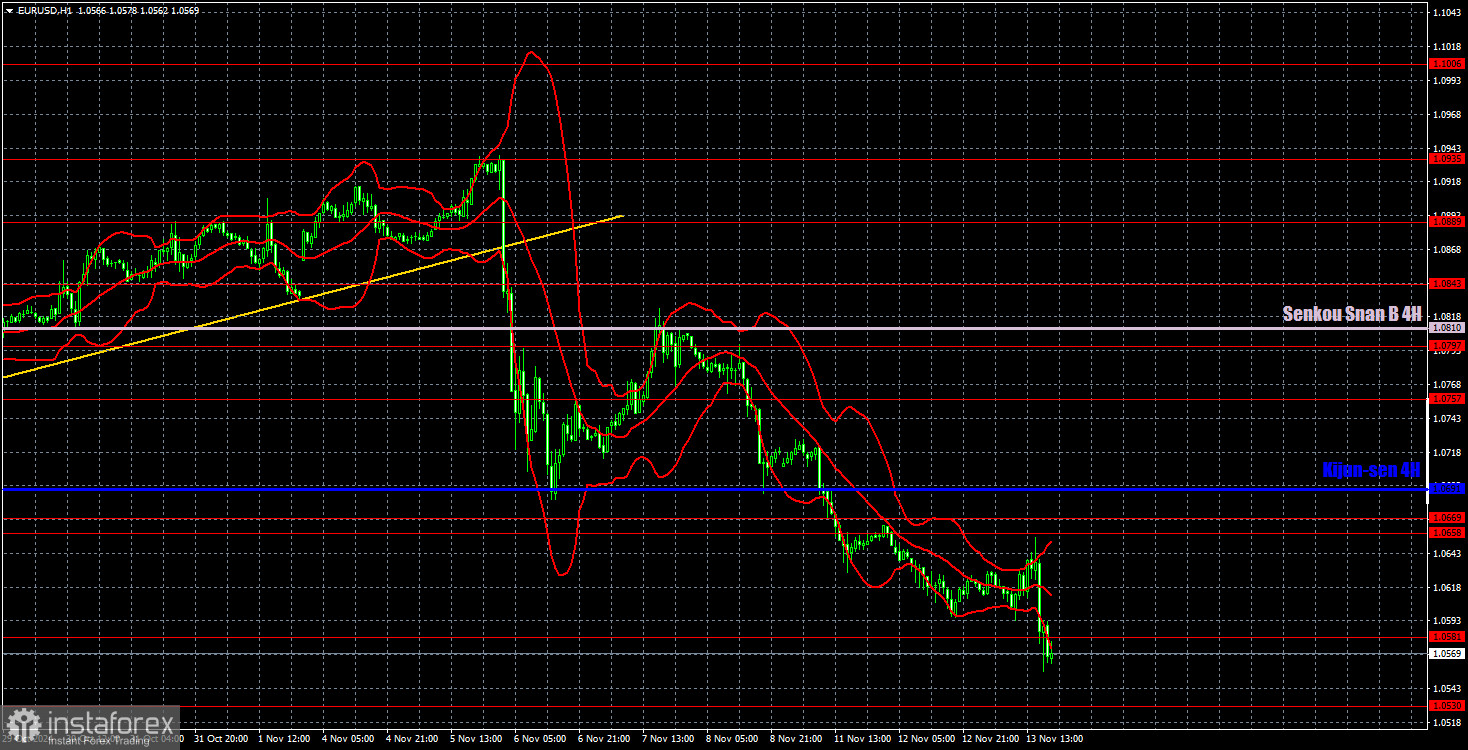Open the chart menu triangle beside EURUSD,H1
The width and height of the screenshot is (1468, 750).
(x=8, y=10)
